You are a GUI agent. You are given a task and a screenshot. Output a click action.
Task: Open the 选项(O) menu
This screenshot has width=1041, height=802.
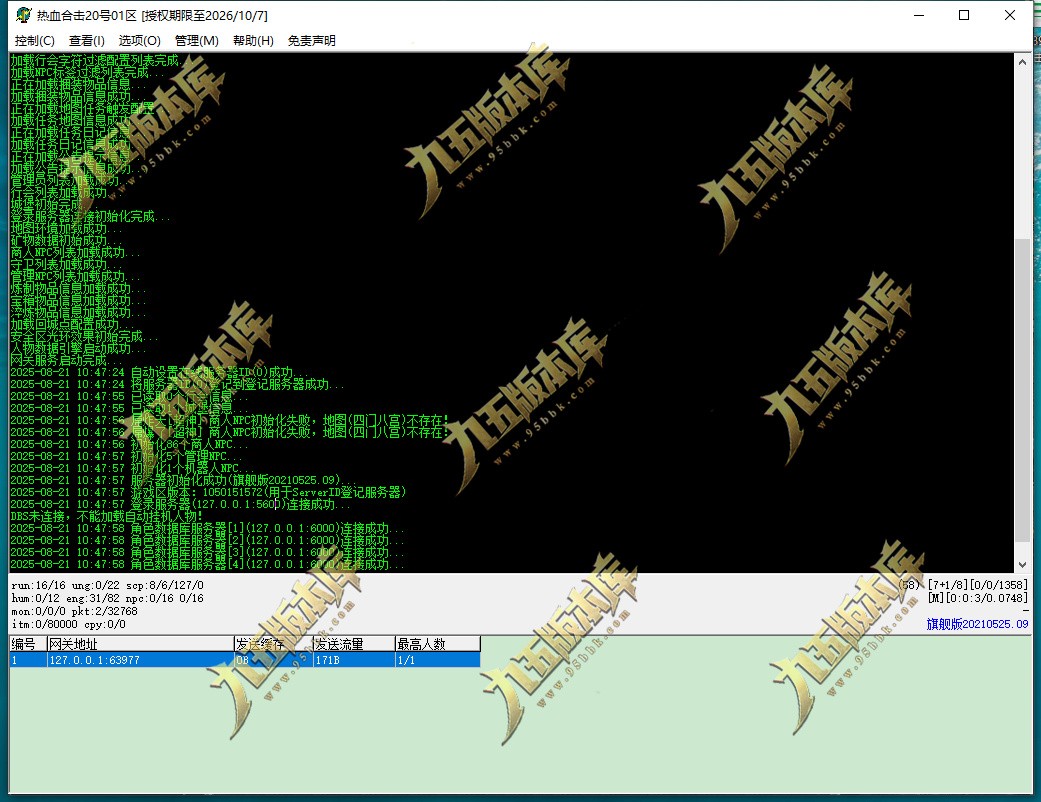[139, 40]
